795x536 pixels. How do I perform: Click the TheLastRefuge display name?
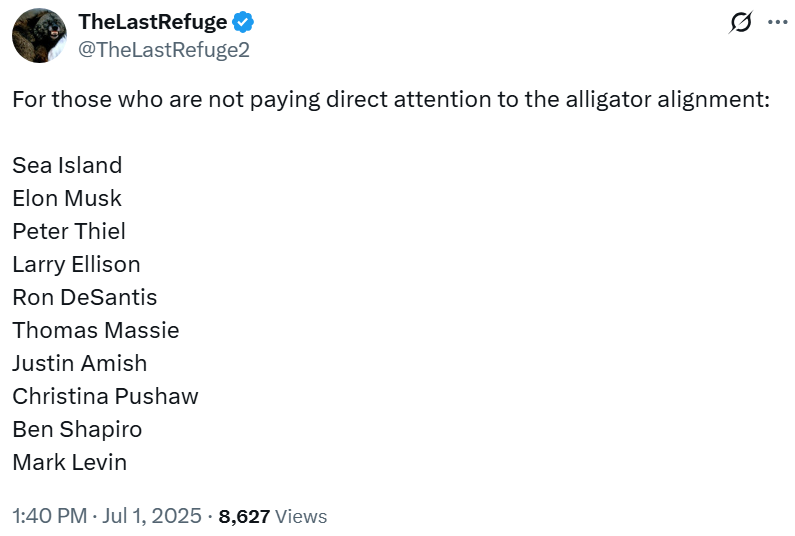152,23
